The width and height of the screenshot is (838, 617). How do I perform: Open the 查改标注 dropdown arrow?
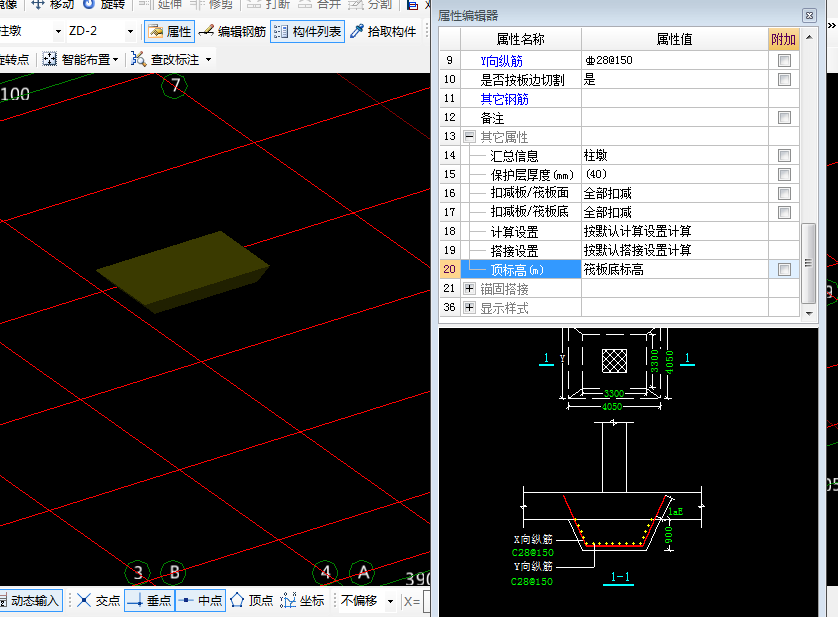(x=208, y=59)
